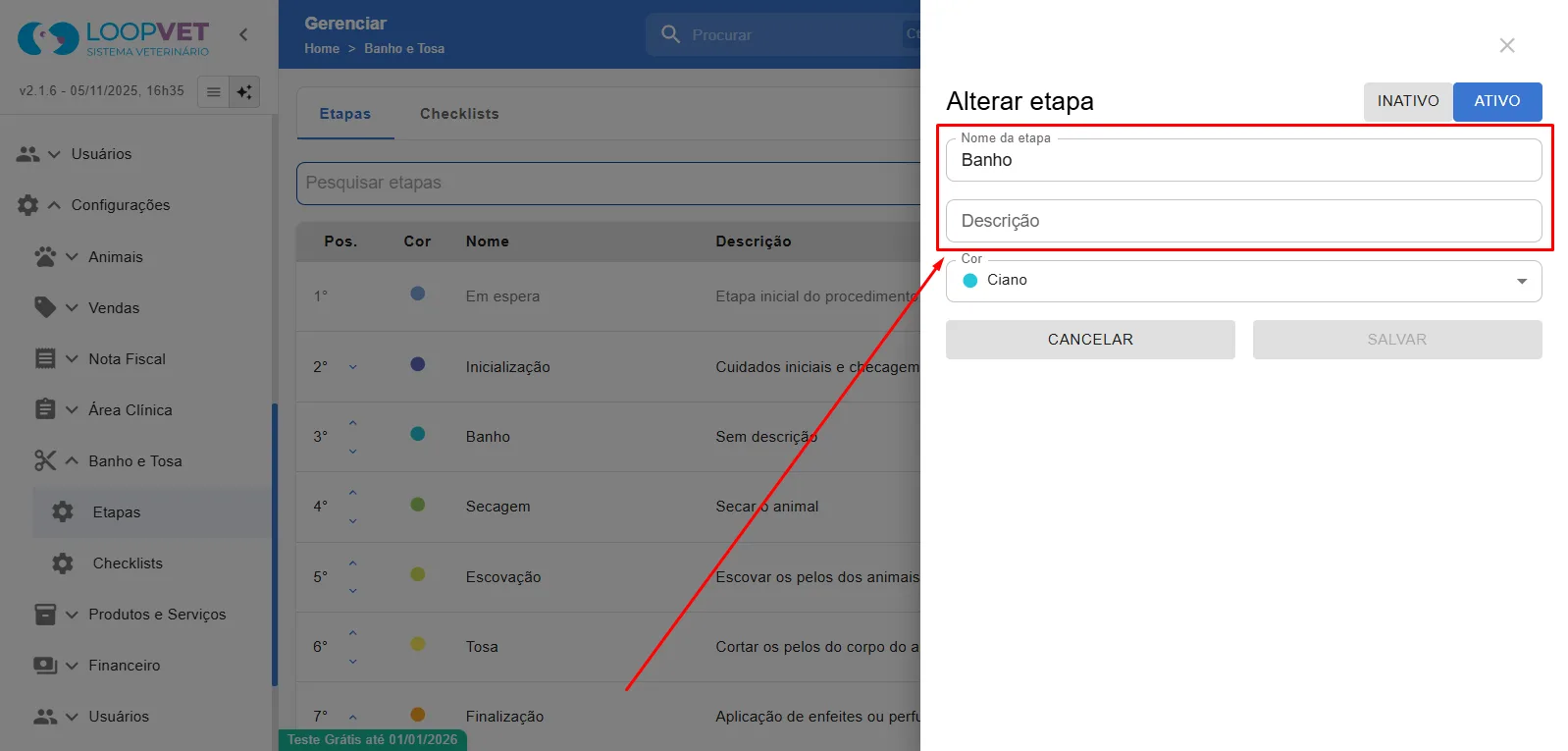1568x751 pixels.
Task: Follow the Home breadcrumb link
Action: 322,48
